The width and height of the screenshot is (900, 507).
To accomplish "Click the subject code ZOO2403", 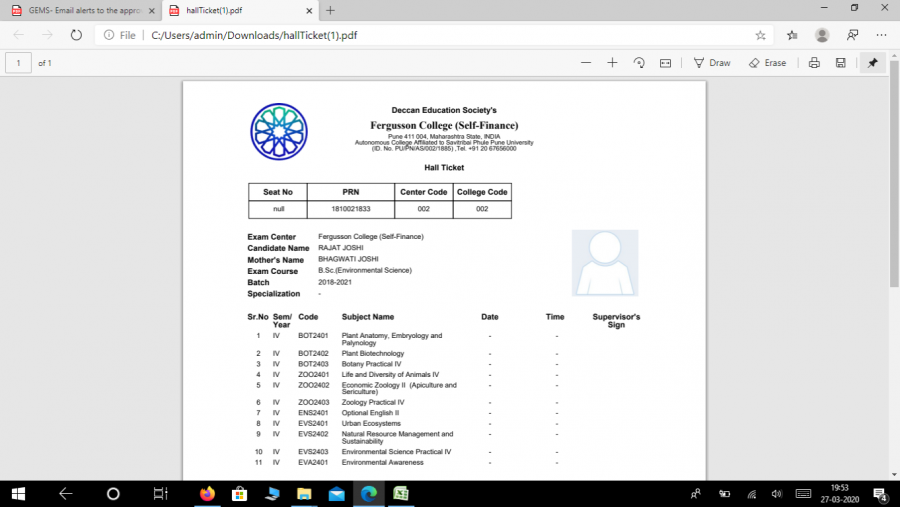I will [313, 402].
